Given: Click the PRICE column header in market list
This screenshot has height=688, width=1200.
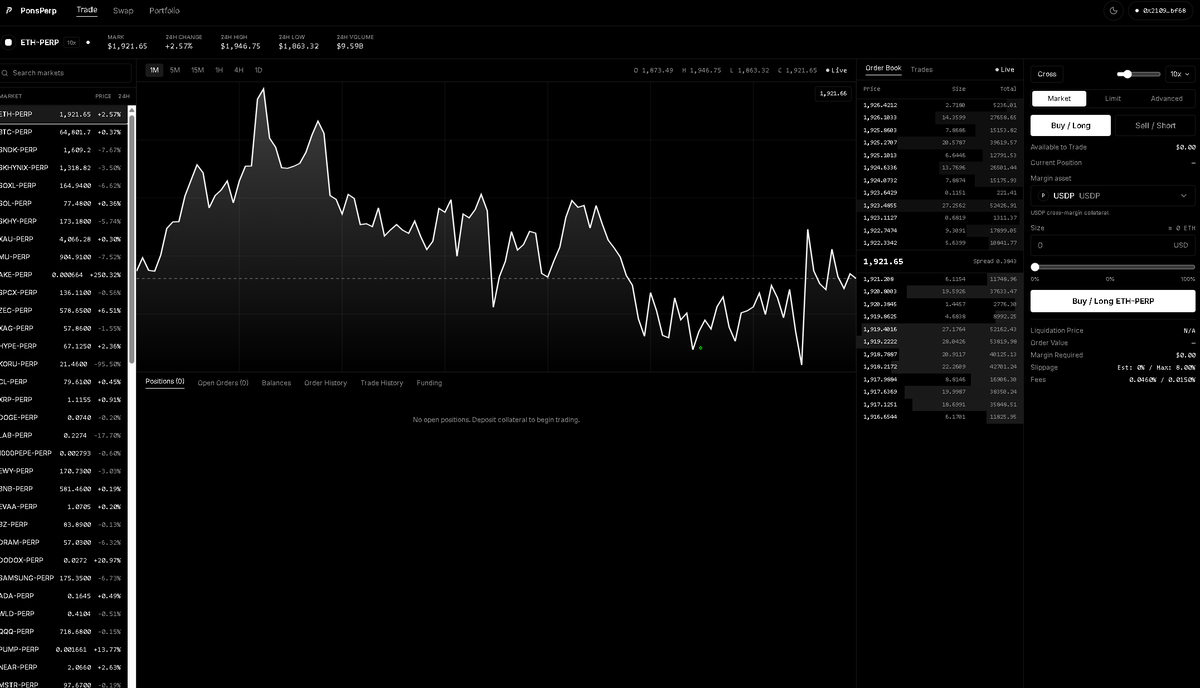Looking at the screenshot, I should (x=103, y=96).
